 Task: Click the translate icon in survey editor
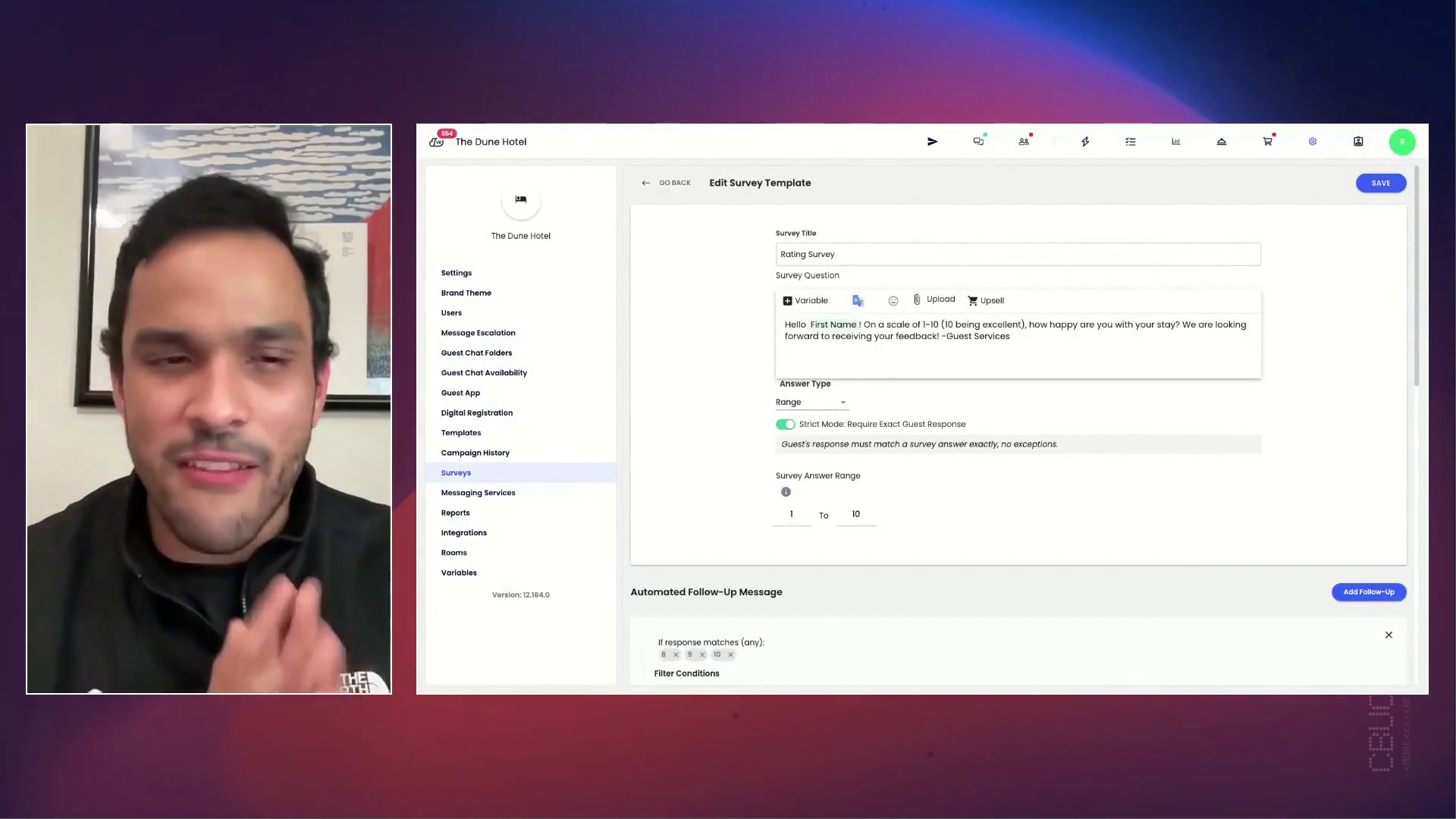point(858,301)
